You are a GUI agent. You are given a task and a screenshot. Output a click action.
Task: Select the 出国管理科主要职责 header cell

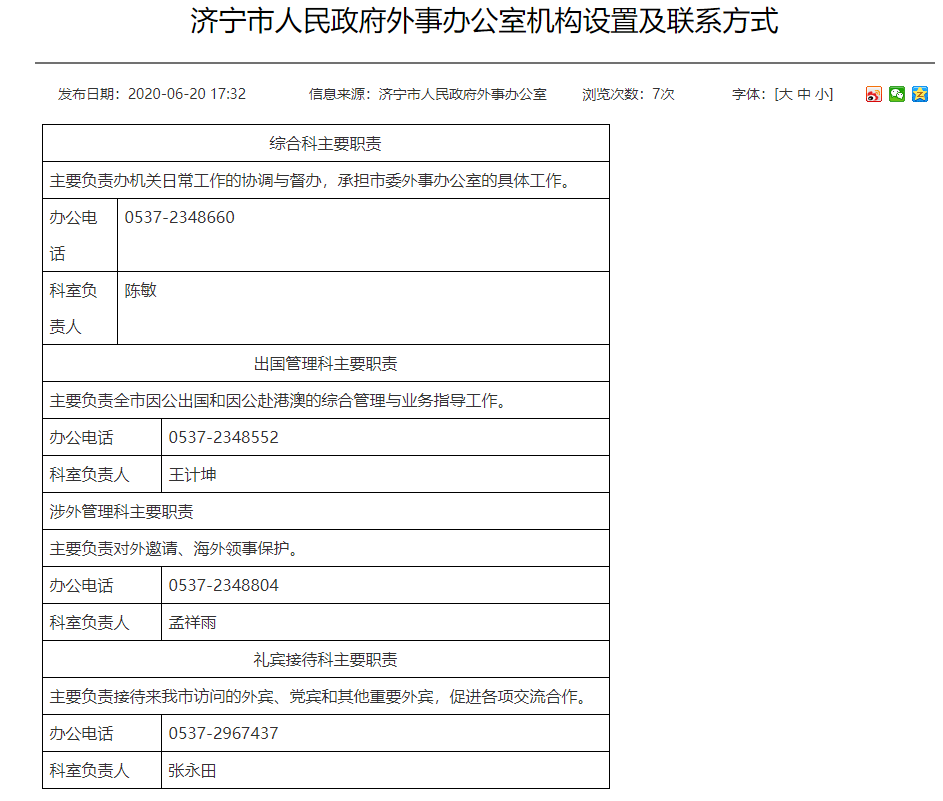(325, 363)
